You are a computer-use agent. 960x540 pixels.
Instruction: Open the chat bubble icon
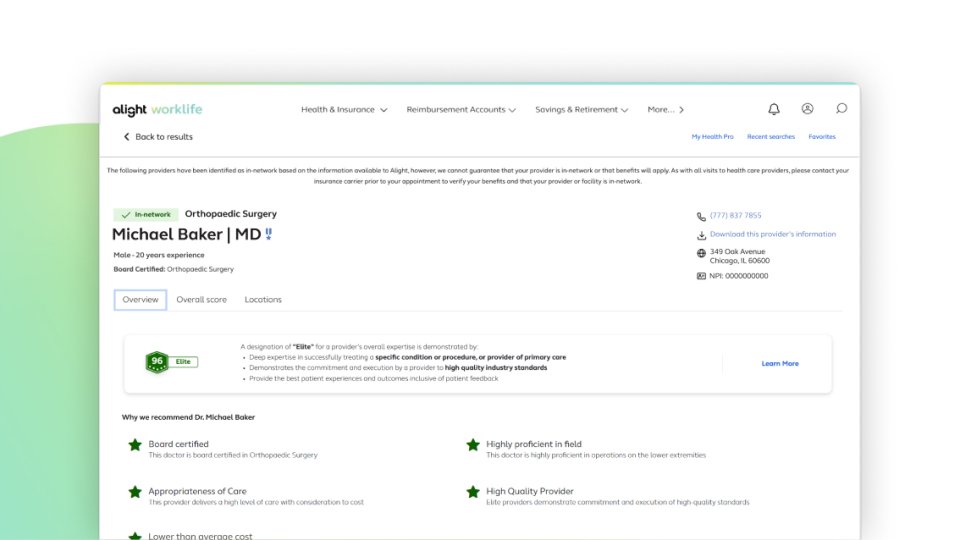(841, 108)
